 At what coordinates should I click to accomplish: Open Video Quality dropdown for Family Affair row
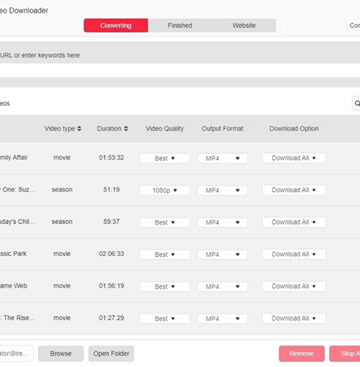pyautogui.click(x=165, y=158)
